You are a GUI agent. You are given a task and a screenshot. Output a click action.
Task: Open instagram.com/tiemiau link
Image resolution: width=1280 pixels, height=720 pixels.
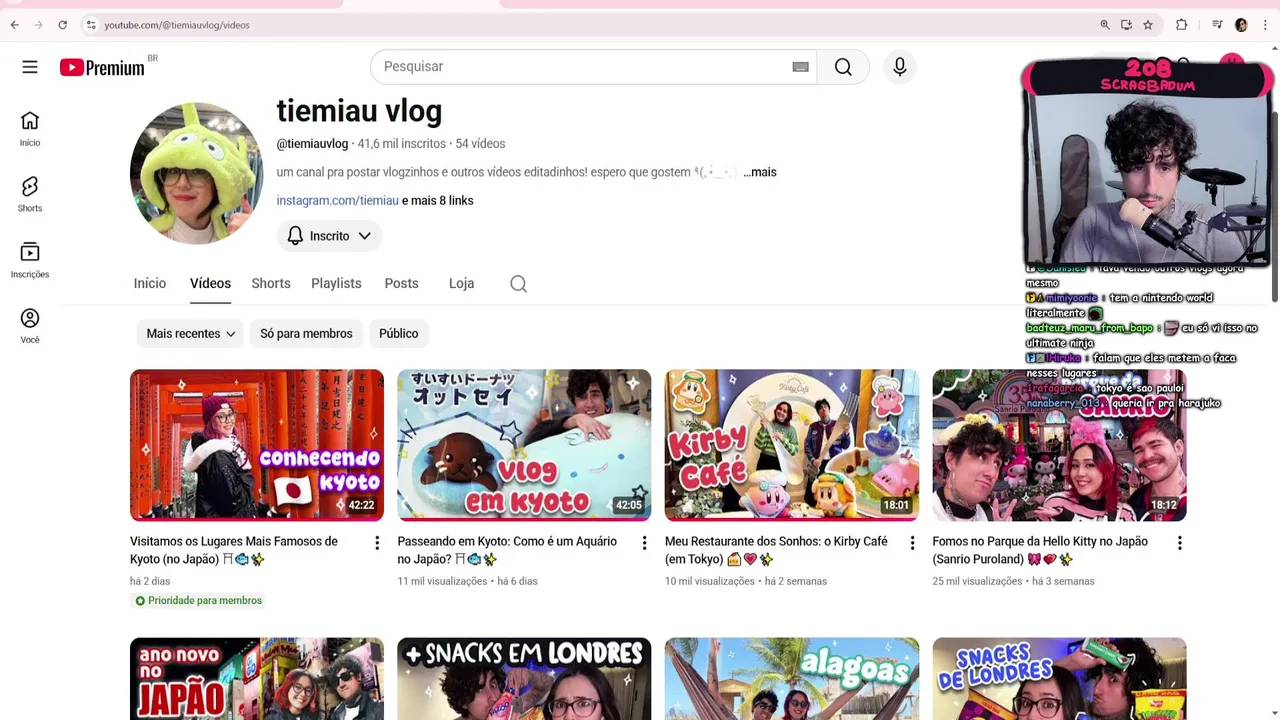[x=337, y=201]
